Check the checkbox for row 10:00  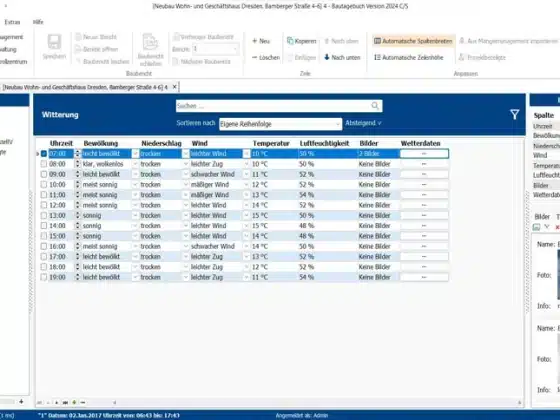(44, 185)
